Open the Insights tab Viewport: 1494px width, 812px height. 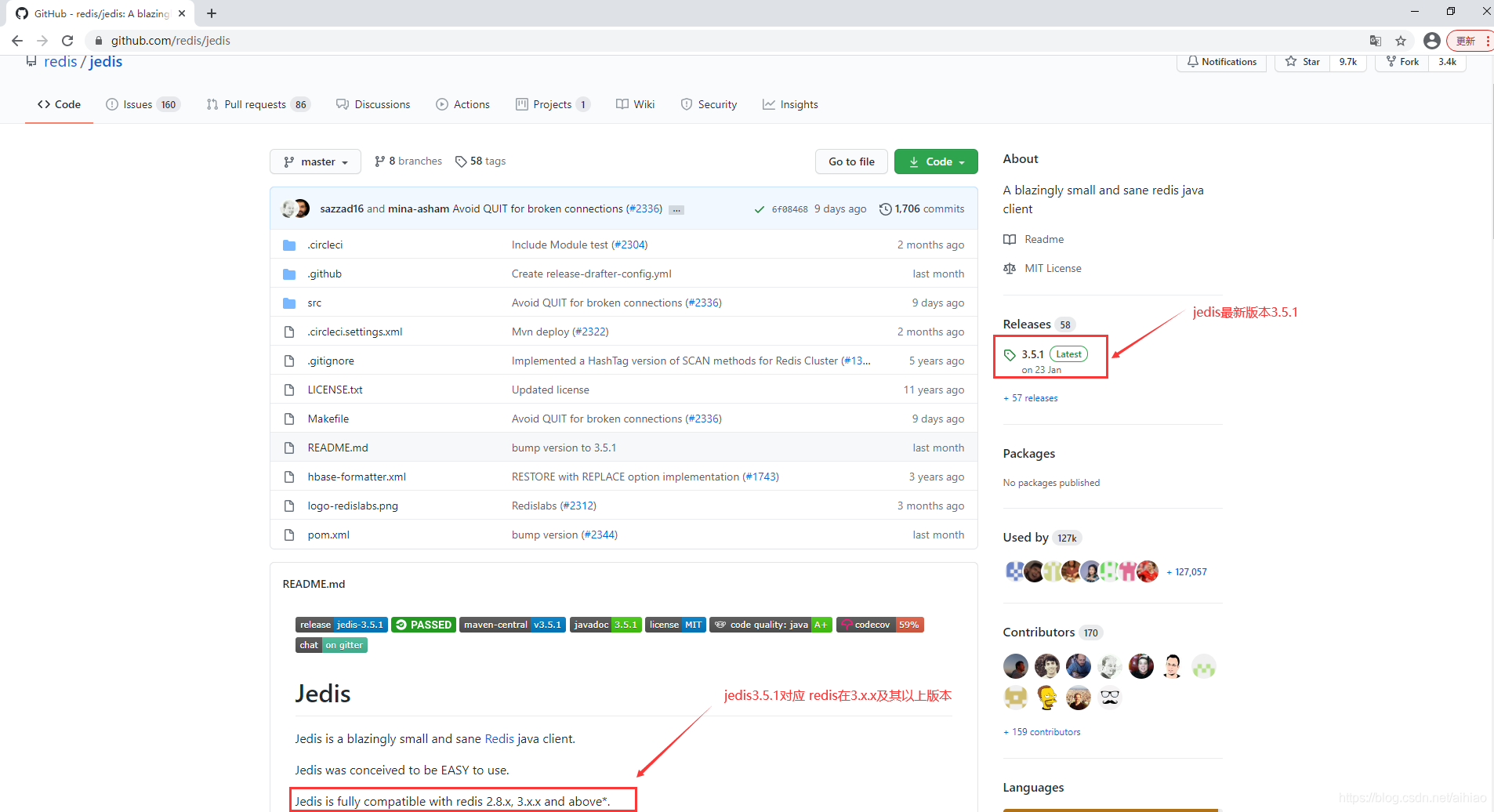[790, 104]
